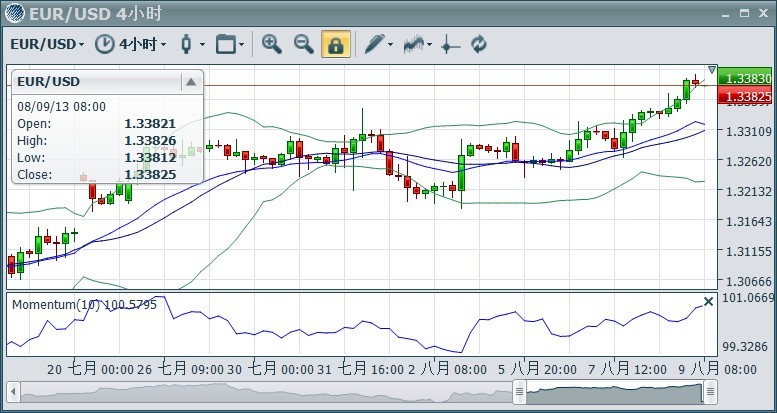Open the indicators icon

pos(413,45)
